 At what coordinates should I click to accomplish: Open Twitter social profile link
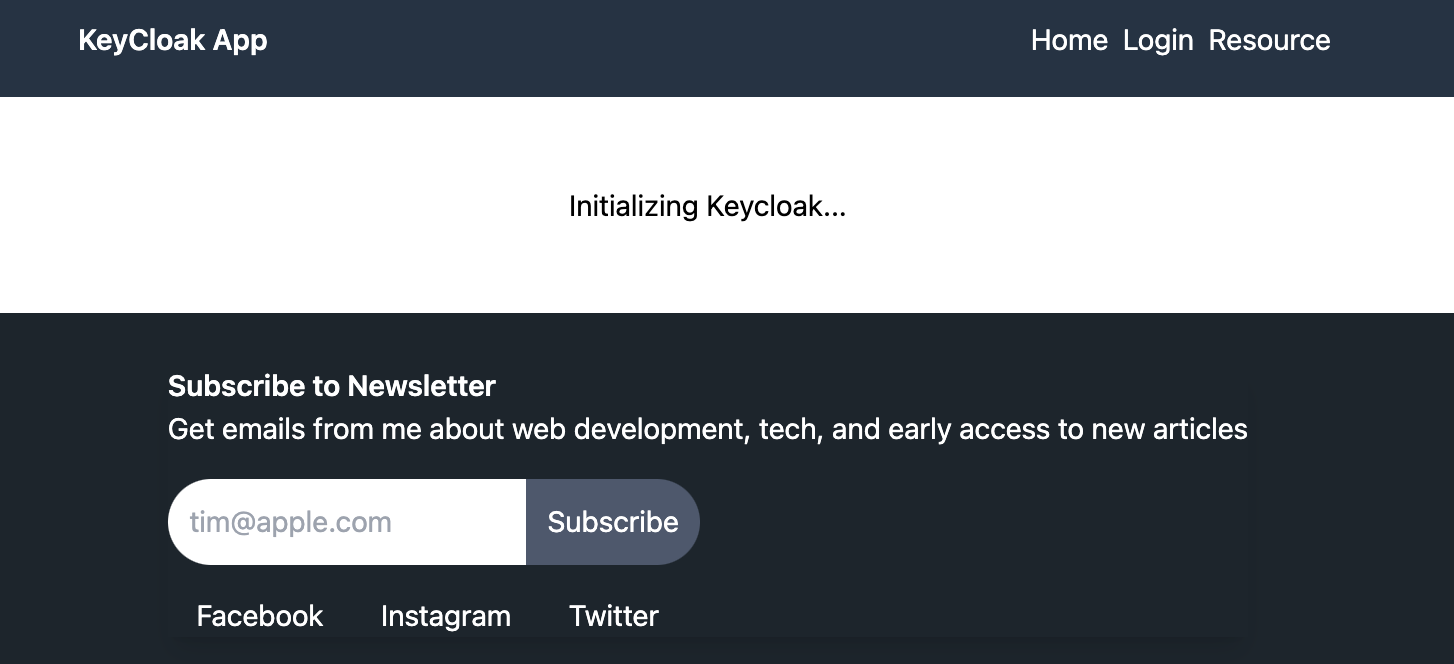click(614, 616)
